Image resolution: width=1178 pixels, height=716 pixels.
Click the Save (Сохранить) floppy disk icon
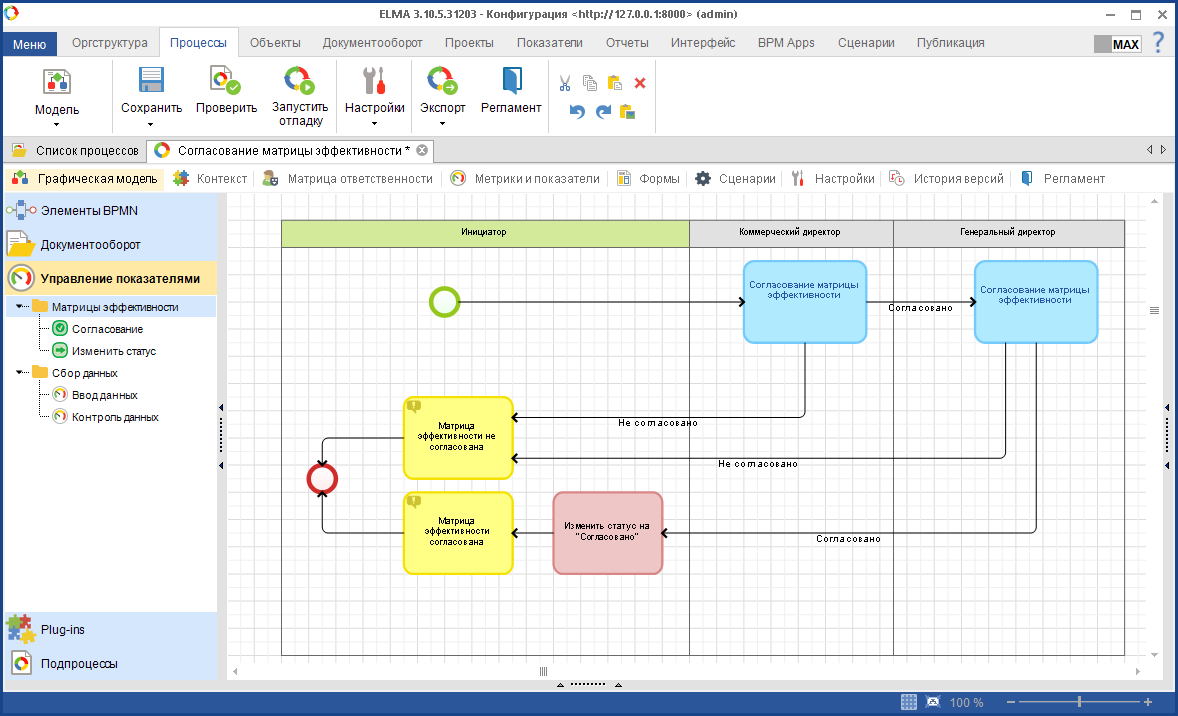point(151,81)
